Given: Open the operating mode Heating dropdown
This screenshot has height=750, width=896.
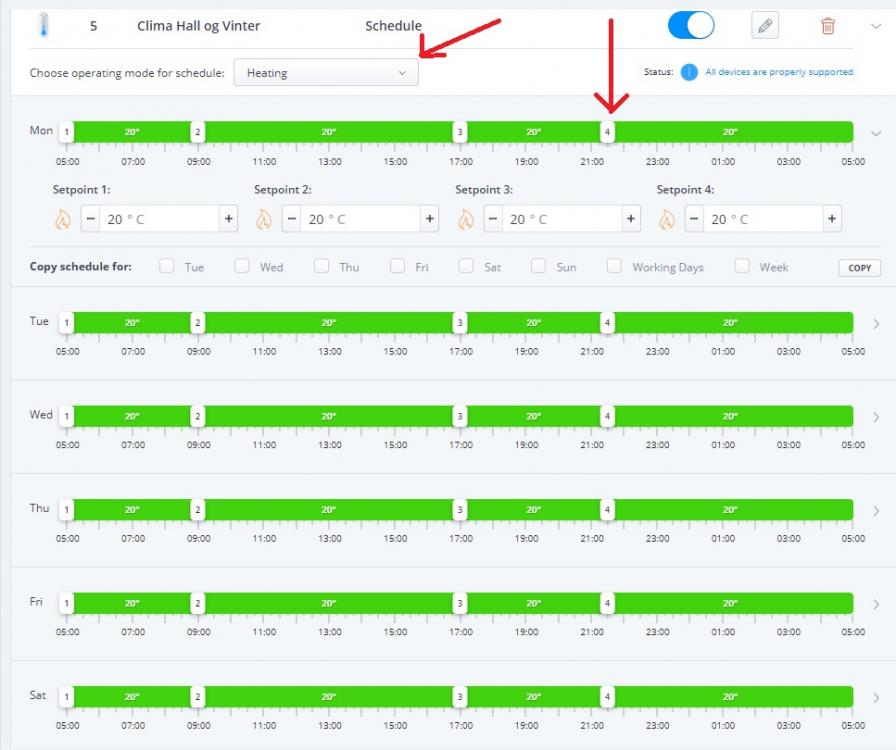Looking at the screenshot, I should point(326,73).
